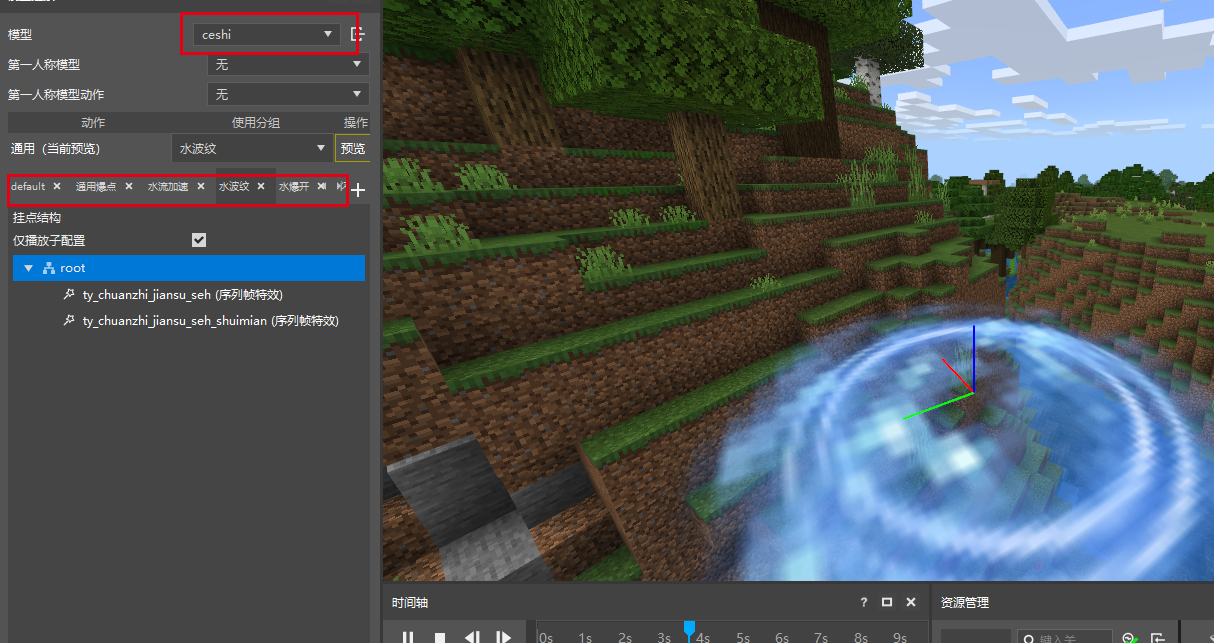
Task: Open the 水波纹 action dropdown
Action: [251, 148]
